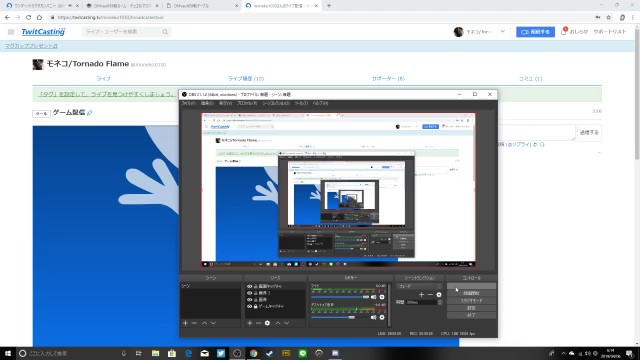Open the フェード transition dropdown in OBS
Screen dimensions: 640x360
pyautogui.click(x=420, y=286)
